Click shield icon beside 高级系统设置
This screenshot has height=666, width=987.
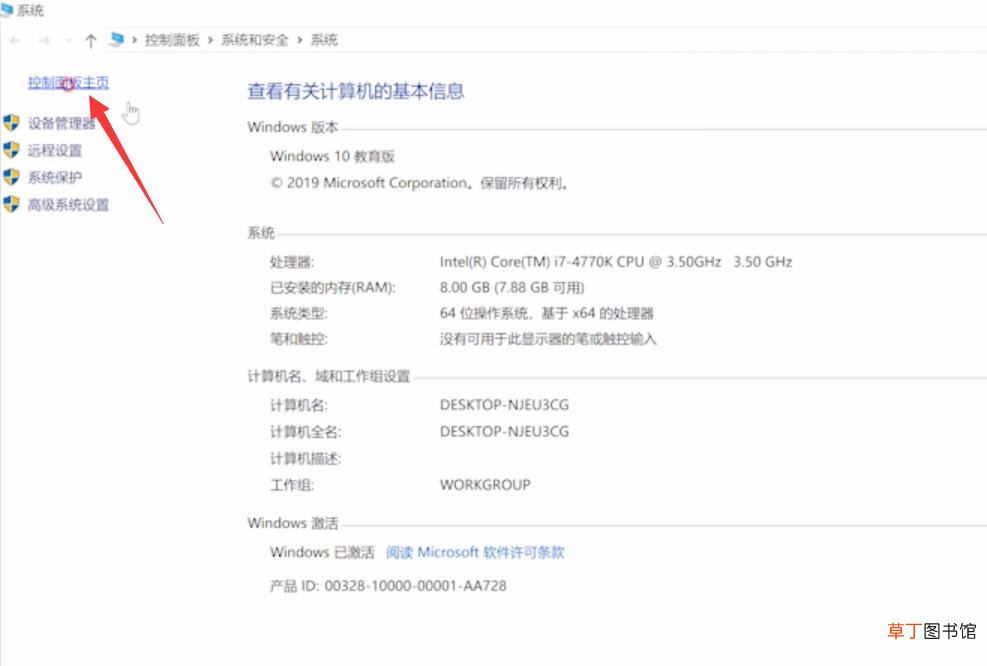click(x=11, y=204)
